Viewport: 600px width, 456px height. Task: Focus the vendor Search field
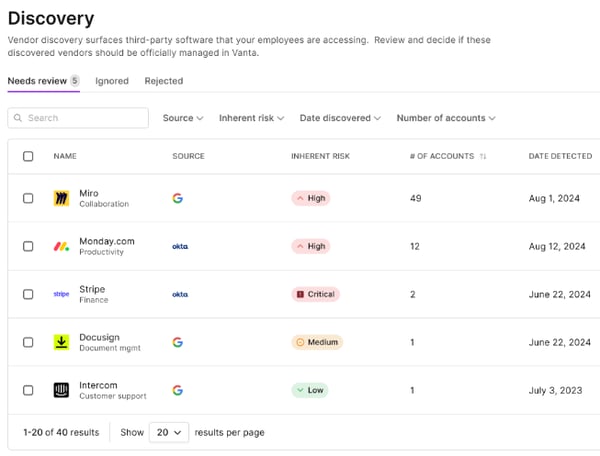coord(78,118)
